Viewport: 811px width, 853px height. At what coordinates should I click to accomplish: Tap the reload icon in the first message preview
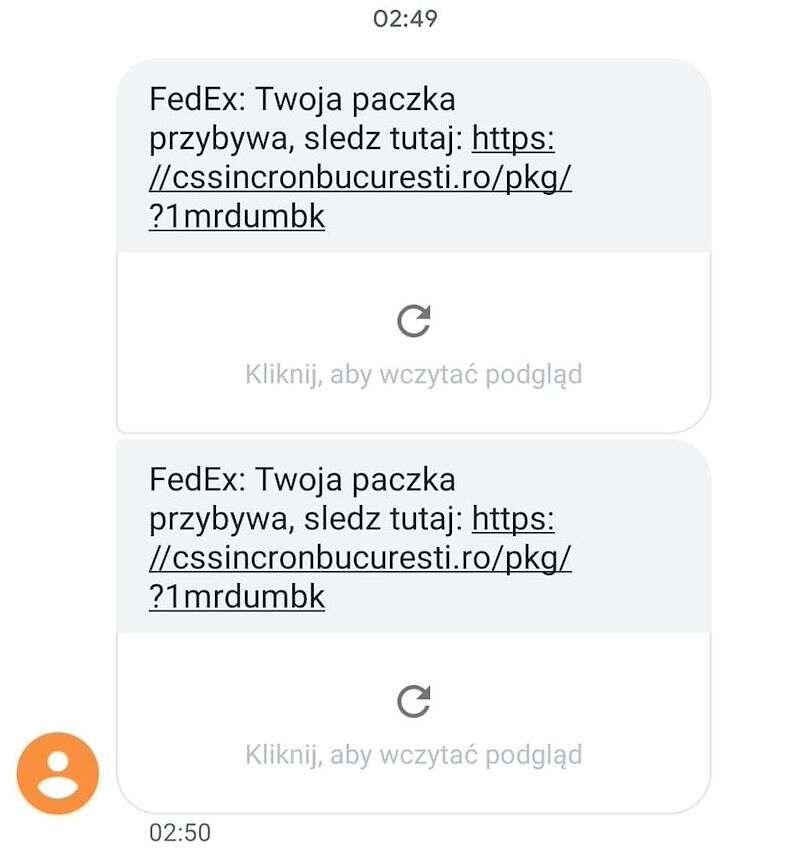coord(413,321)
